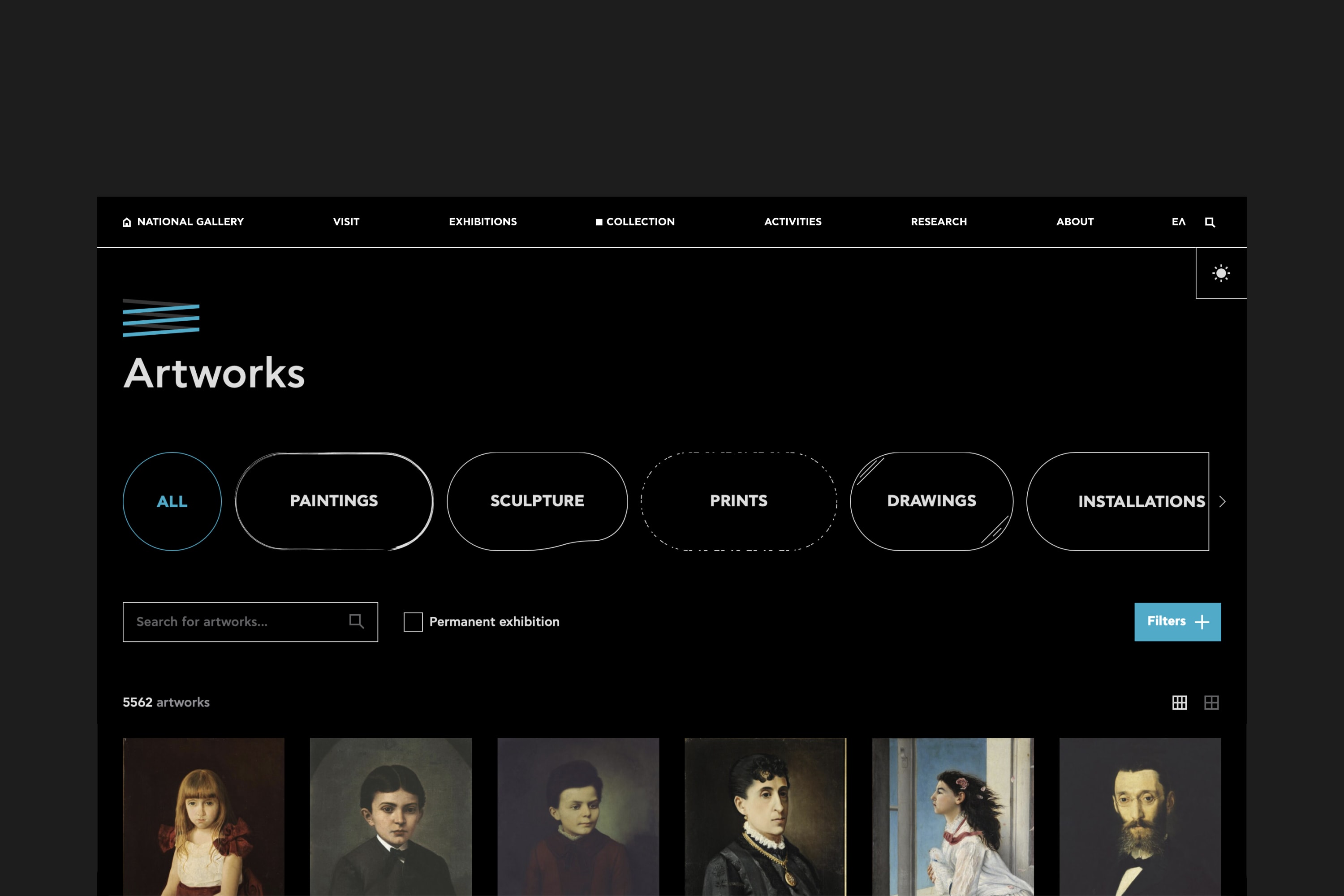
Task: Open the site search magnifier icon
Action: [x=1210, y=222]
